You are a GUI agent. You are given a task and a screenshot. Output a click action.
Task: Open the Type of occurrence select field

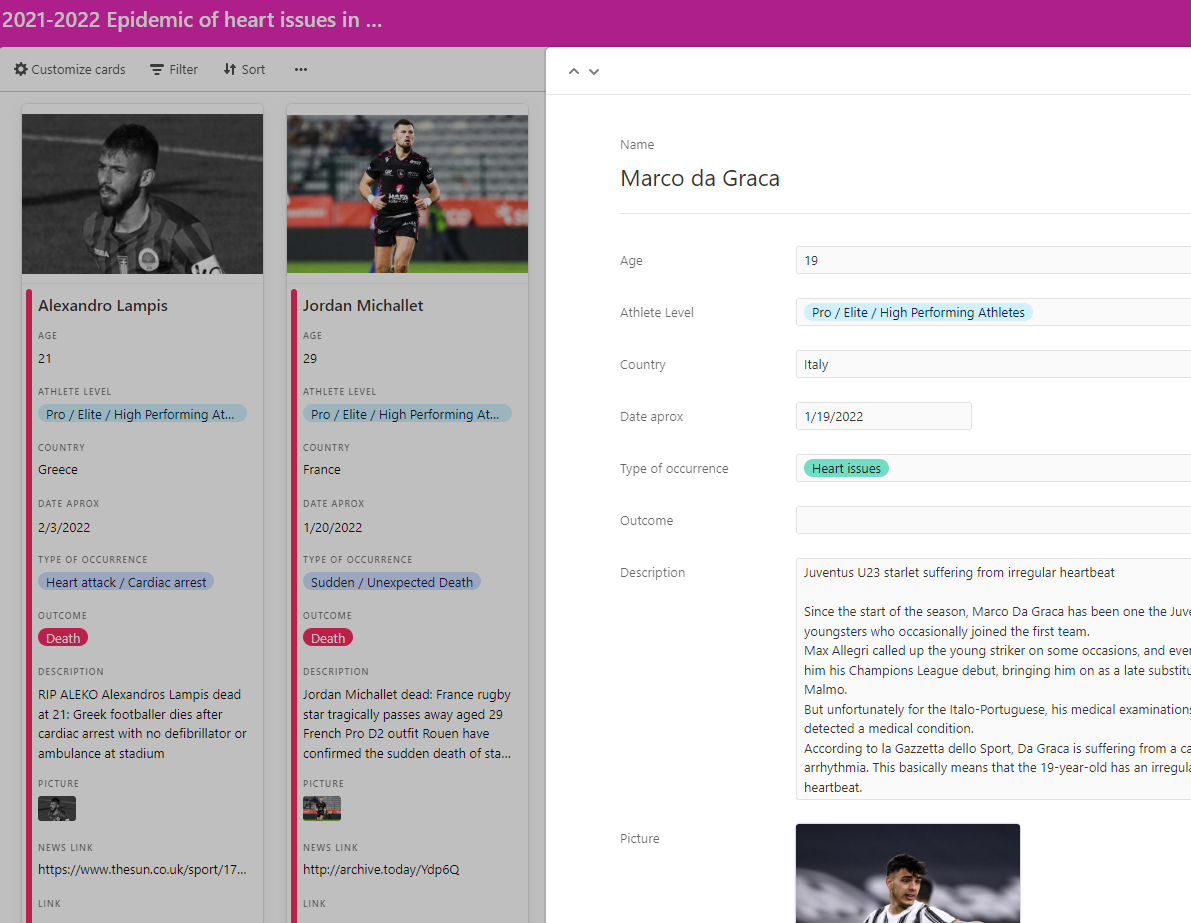(x=993, y=469)
